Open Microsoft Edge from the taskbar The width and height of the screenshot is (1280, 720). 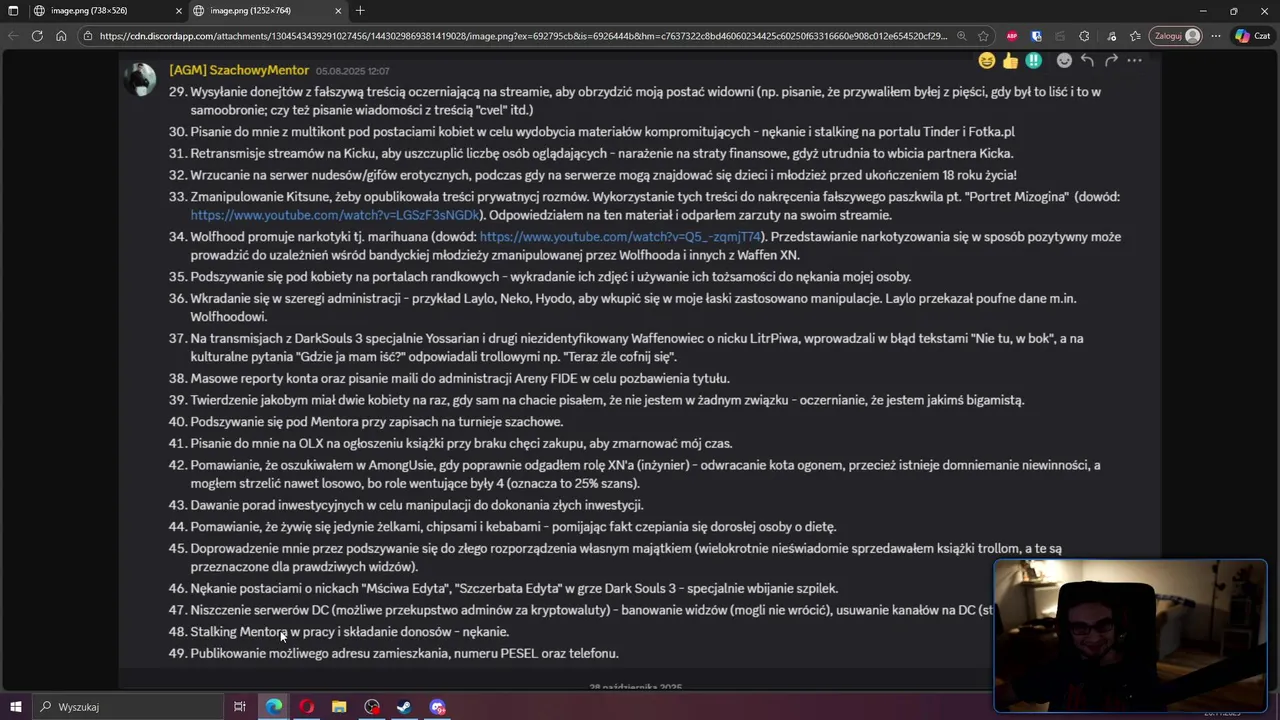point(273,707)
